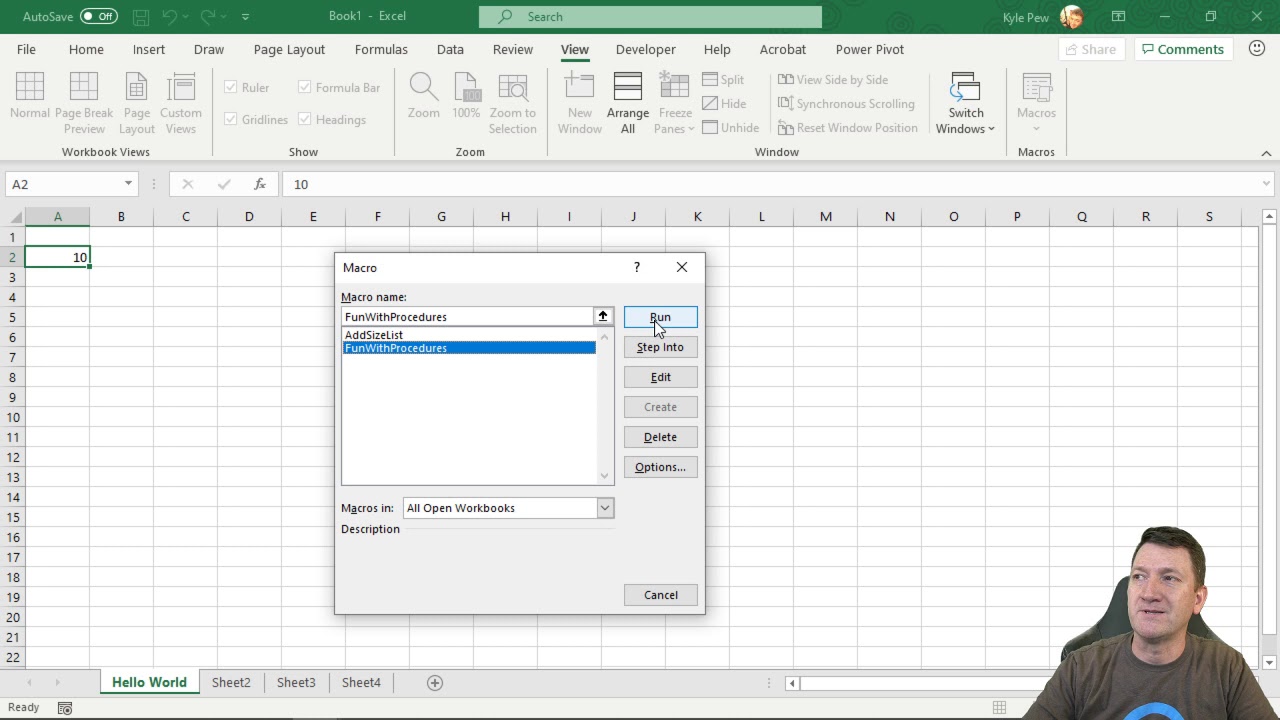Screen dimensions: 1280x720
Task: Click the Split window icon
Action: tap(710, 80)
